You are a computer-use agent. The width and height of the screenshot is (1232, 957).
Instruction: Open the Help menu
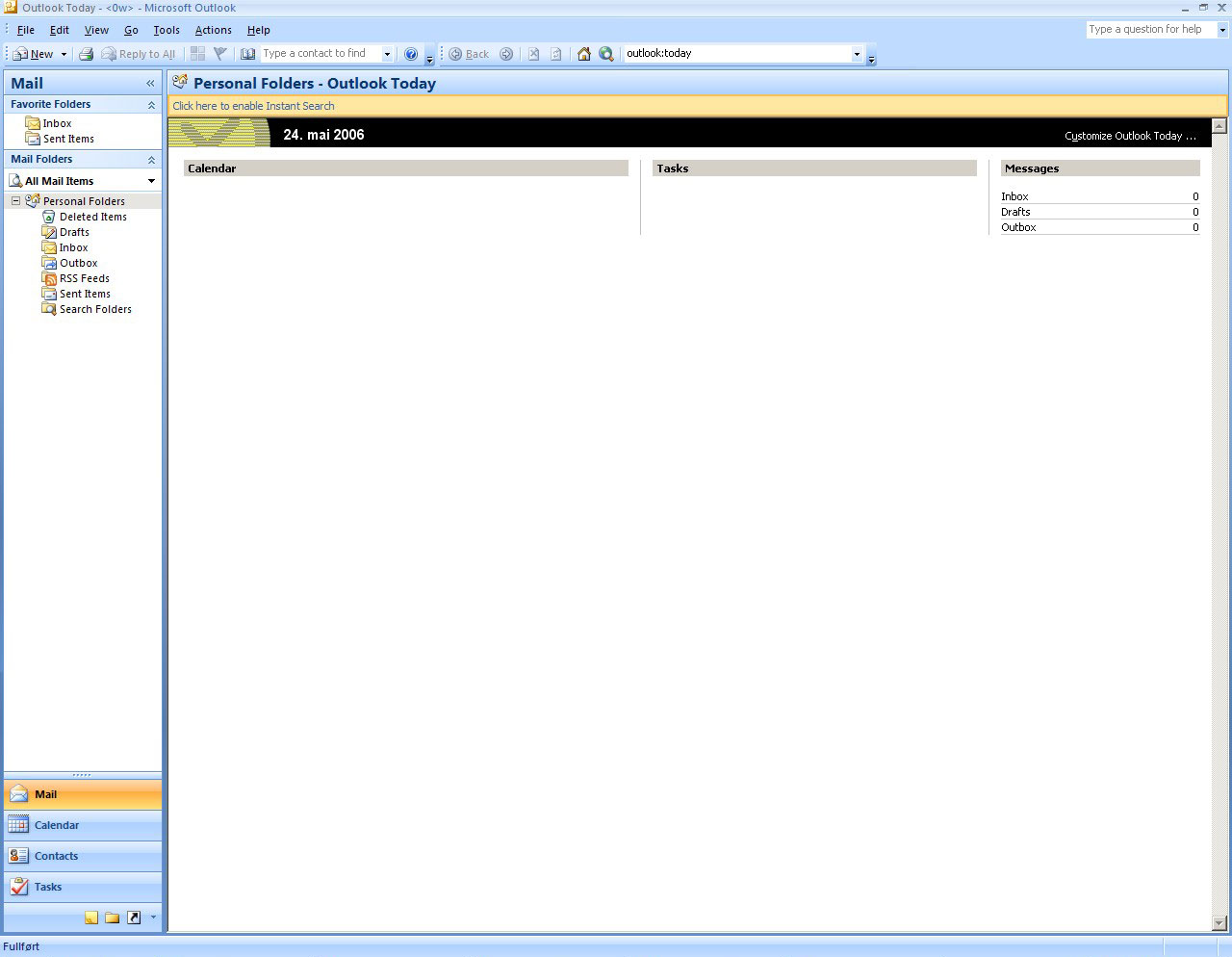tap(259, 30)
